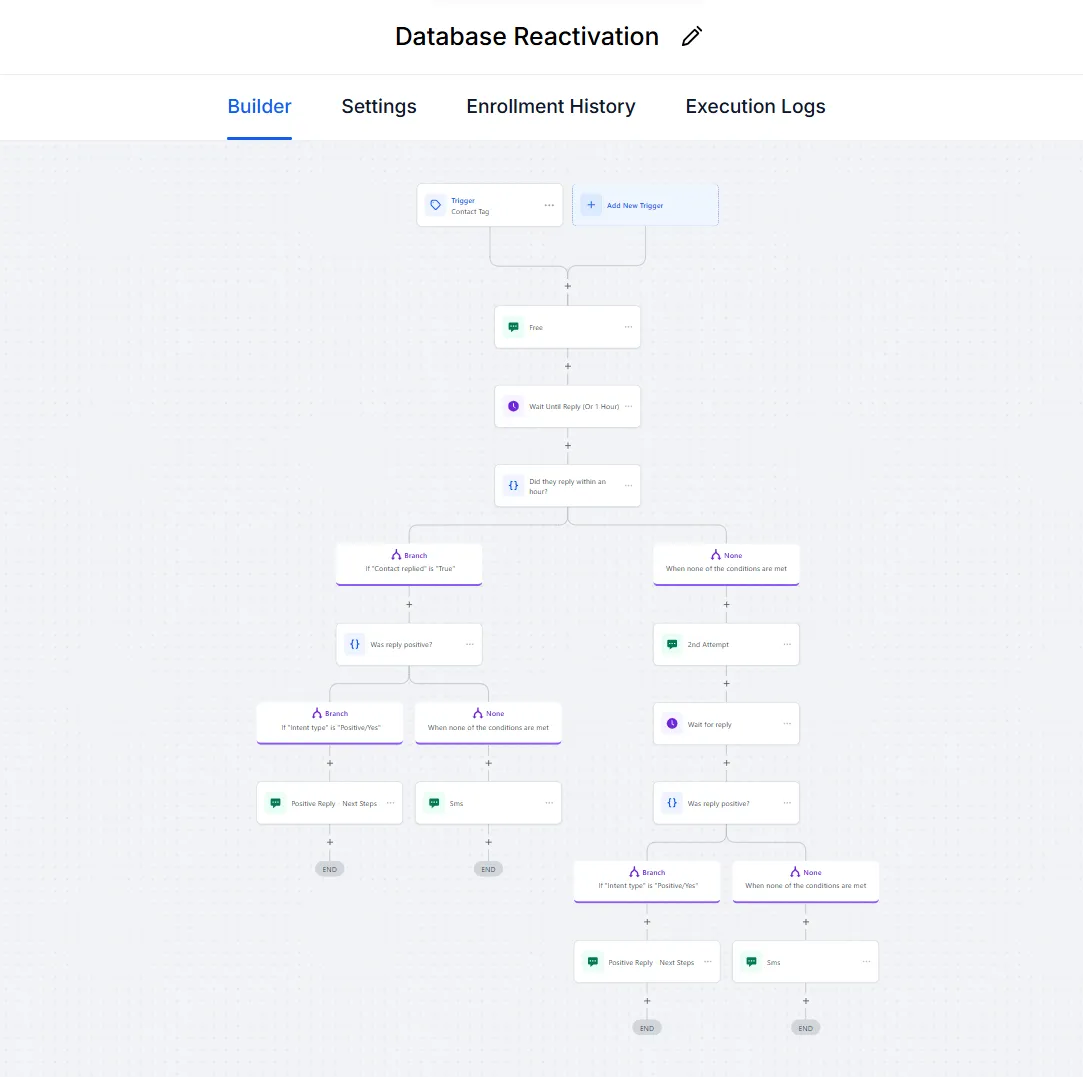Select the 'Did they reply within an hour?' node

tap(567, 486)
